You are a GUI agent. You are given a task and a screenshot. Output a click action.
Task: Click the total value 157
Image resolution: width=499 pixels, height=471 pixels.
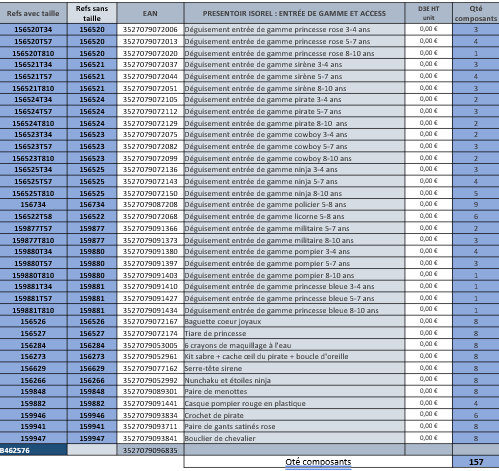(476, 462)
